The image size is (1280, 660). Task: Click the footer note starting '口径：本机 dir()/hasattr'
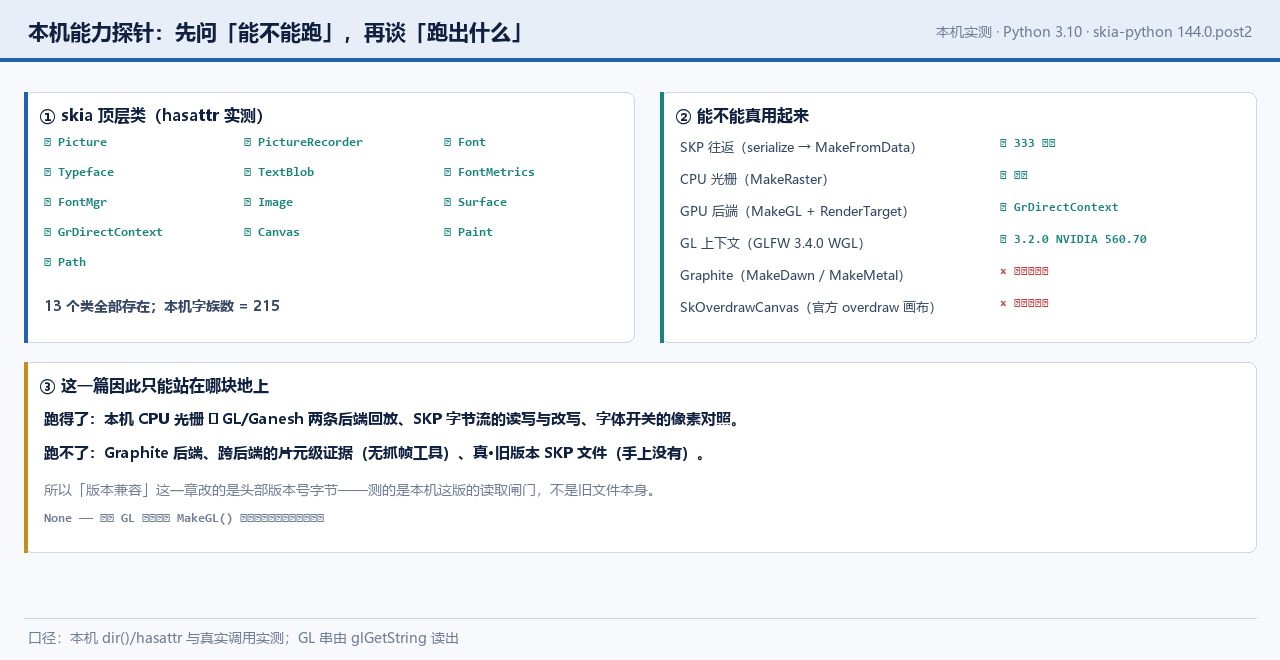pos(243,638)
